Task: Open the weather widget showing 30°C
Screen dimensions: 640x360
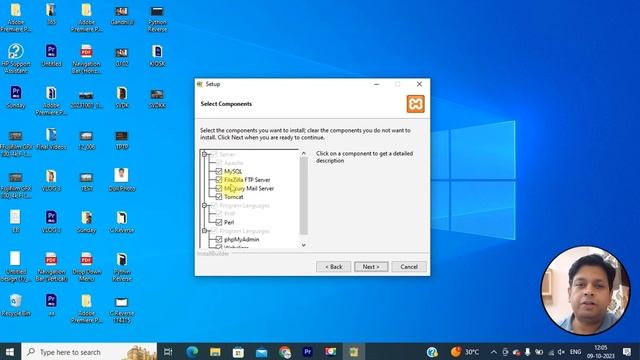Action: point(465,351)
